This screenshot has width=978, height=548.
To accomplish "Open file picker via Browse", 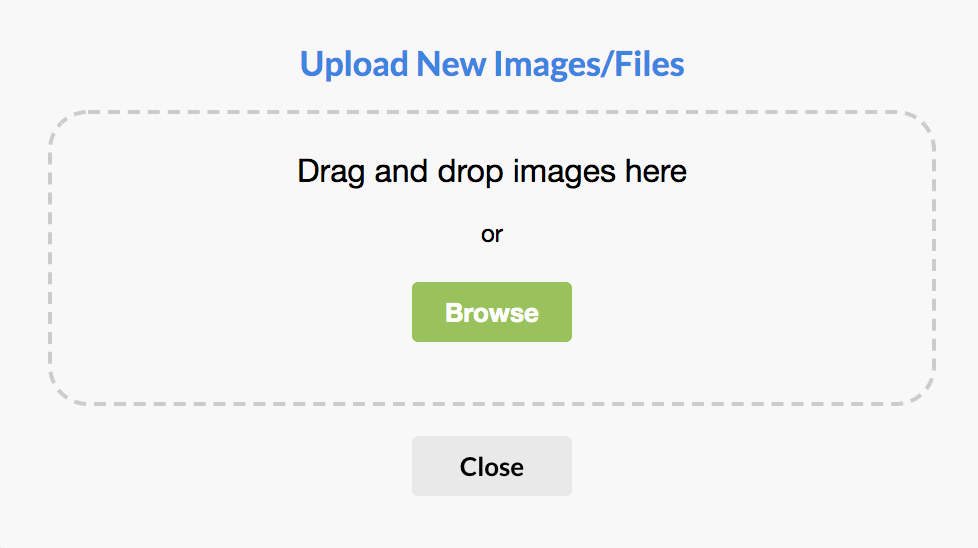I will point(491,312).
